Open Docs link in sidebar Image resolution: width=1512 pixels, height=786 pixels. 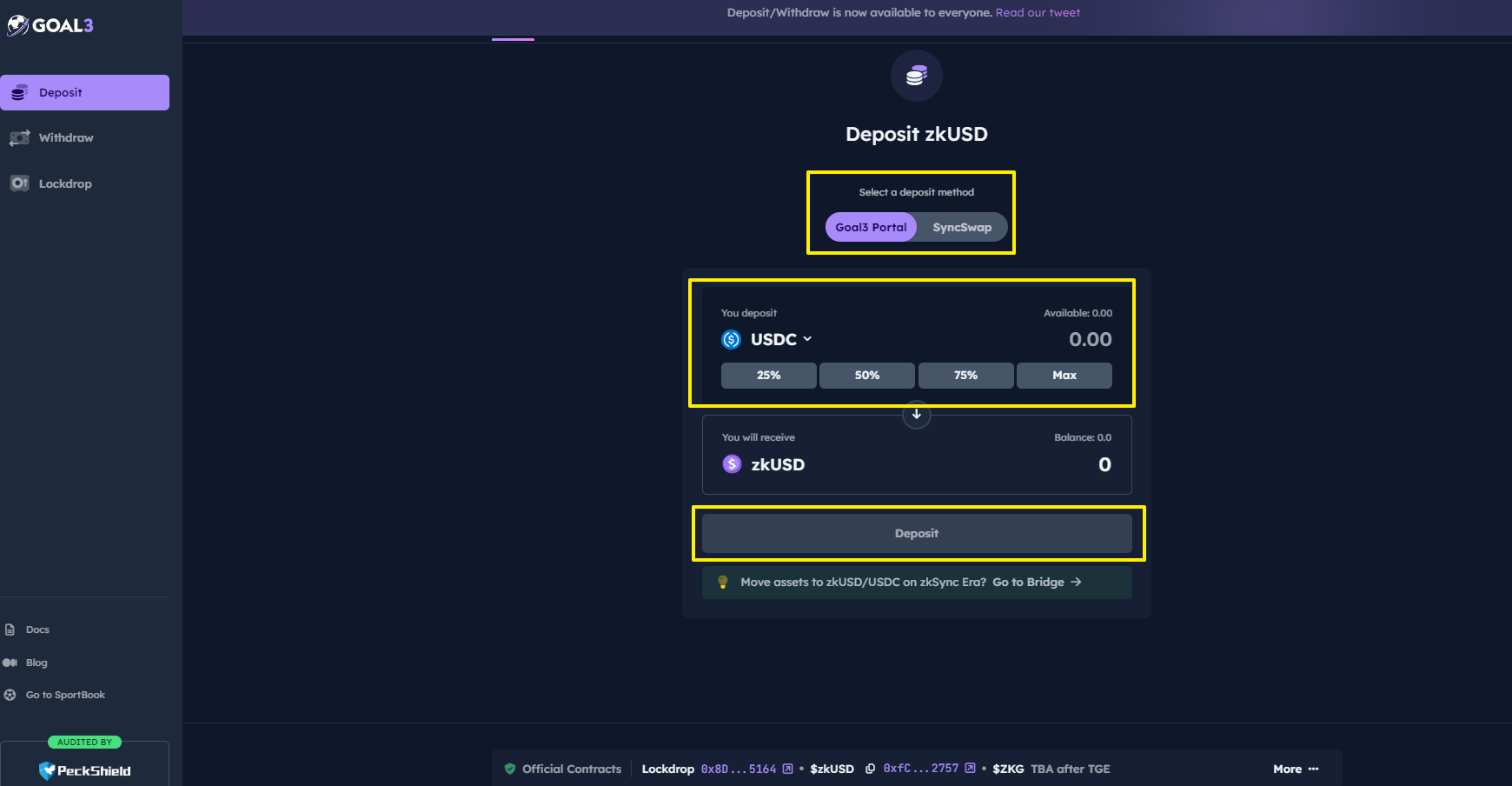[37, 629]
